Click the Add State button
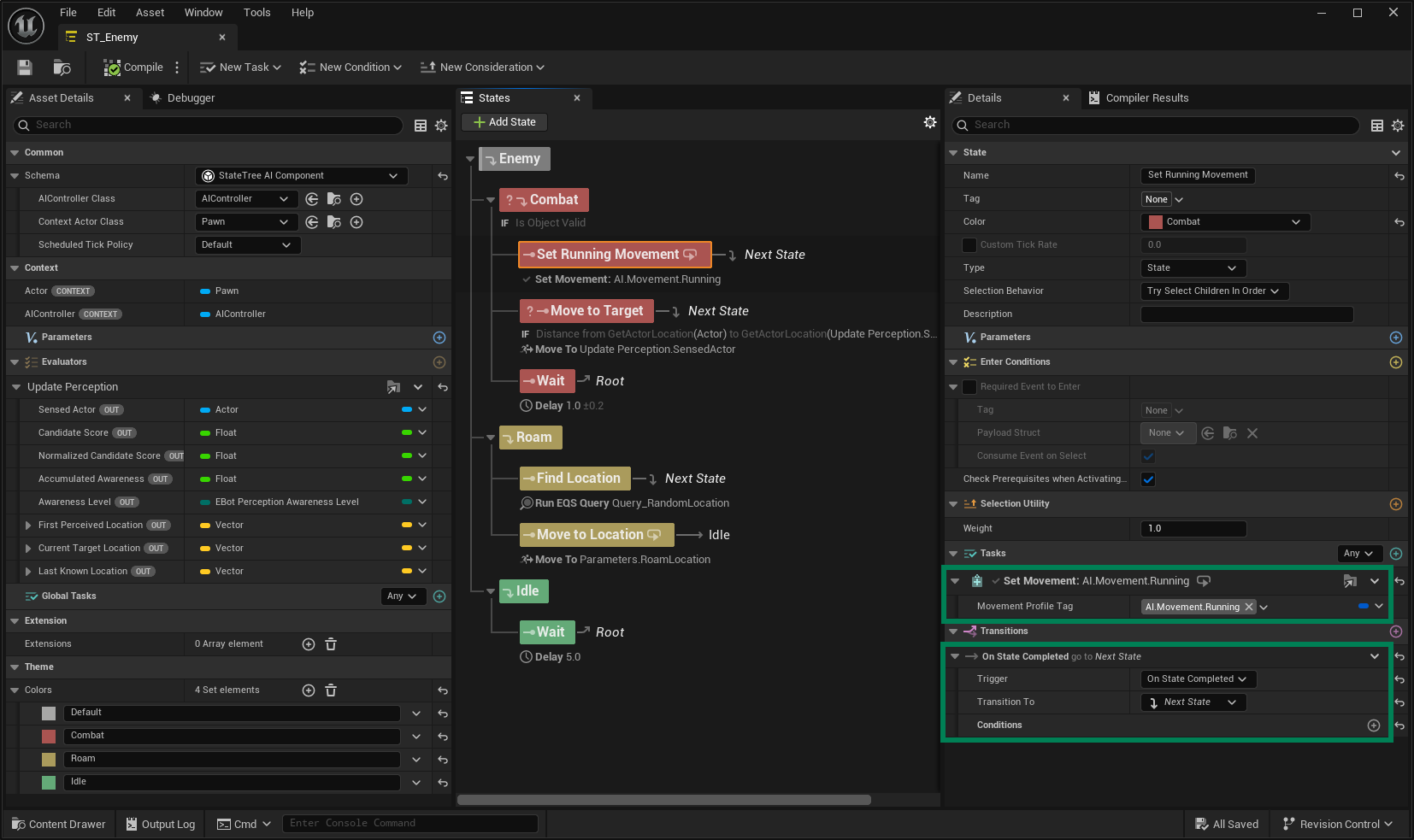1414x840 pixels. tap(504, 122)
